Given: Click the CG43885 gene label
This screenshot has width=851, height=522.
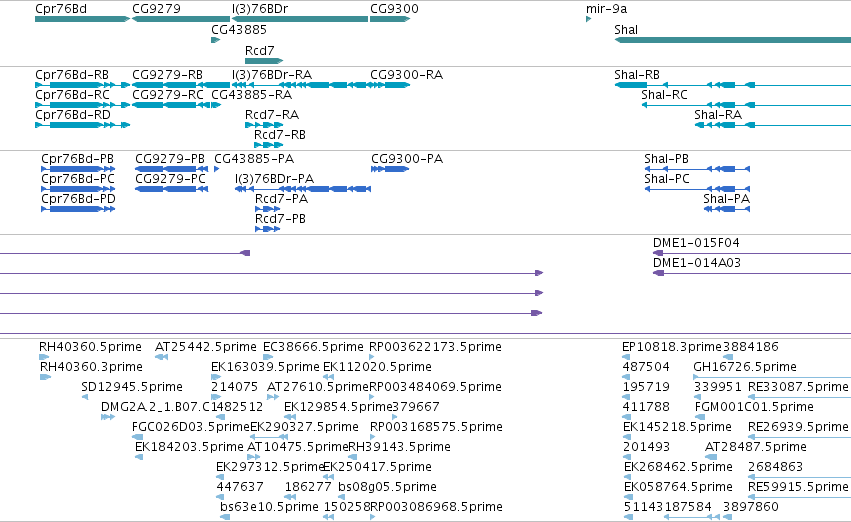Looking at the screenshot, I should point(239,29).
